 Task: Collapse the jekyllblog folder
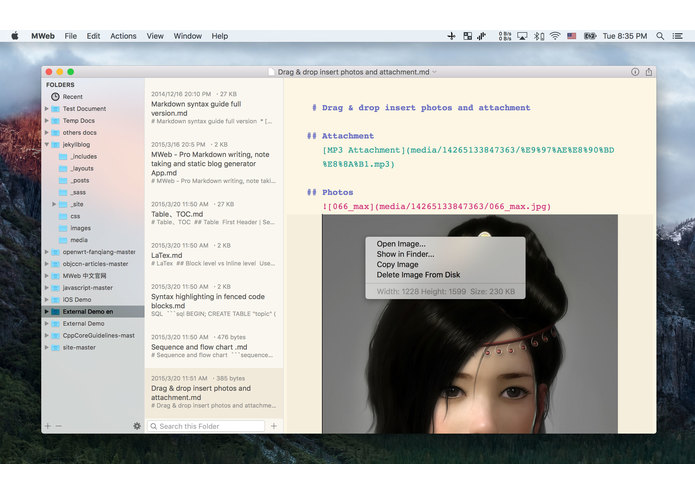(x=47, y=144)
